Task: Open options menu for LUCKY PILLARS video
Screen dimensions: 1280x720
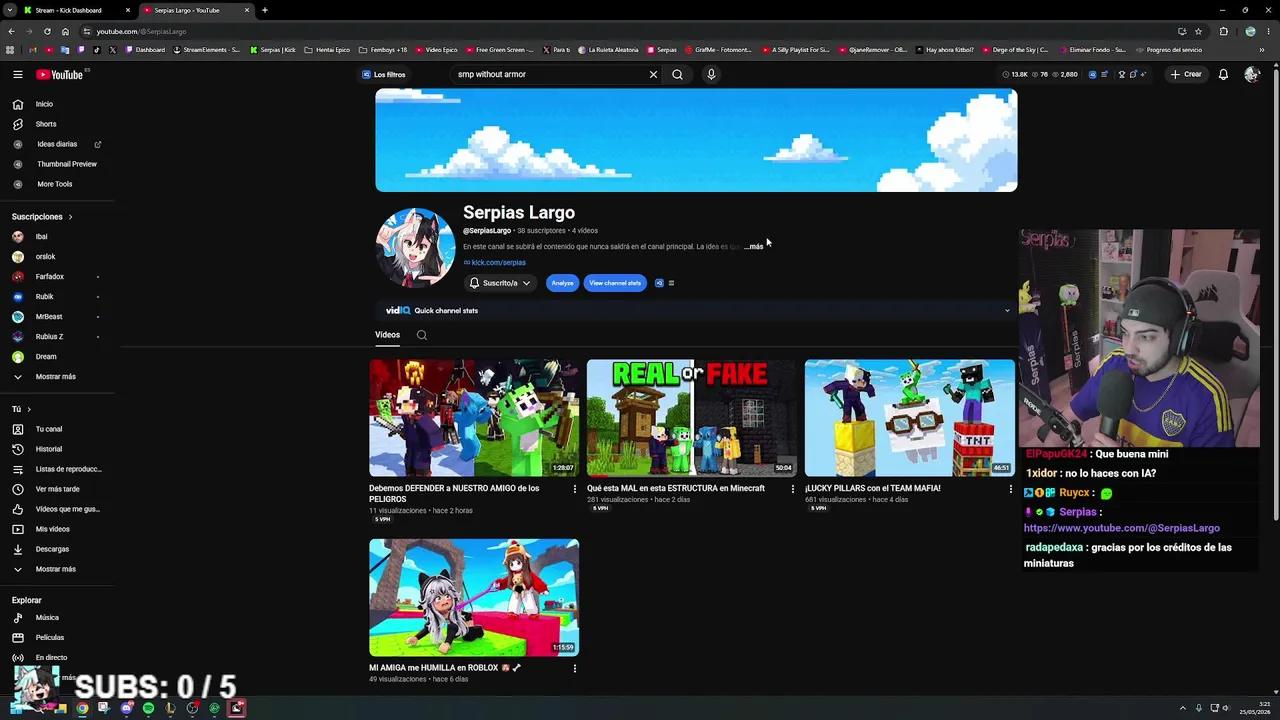Action: tap(1010, 489)
